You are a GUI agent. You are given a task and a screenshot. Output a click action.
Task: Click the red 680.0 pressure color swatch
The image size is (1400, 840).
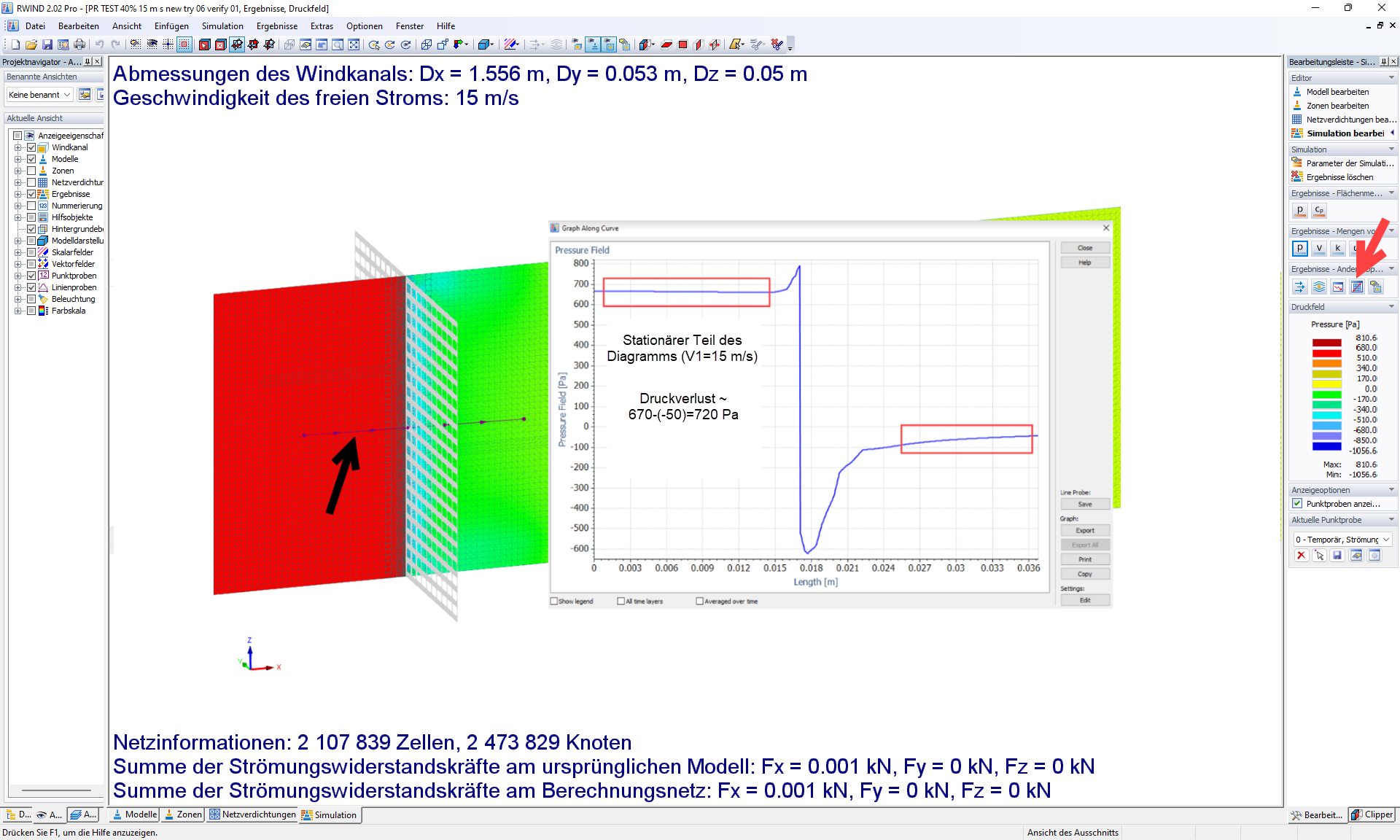pyautogui.click(x=1326, y=353)
